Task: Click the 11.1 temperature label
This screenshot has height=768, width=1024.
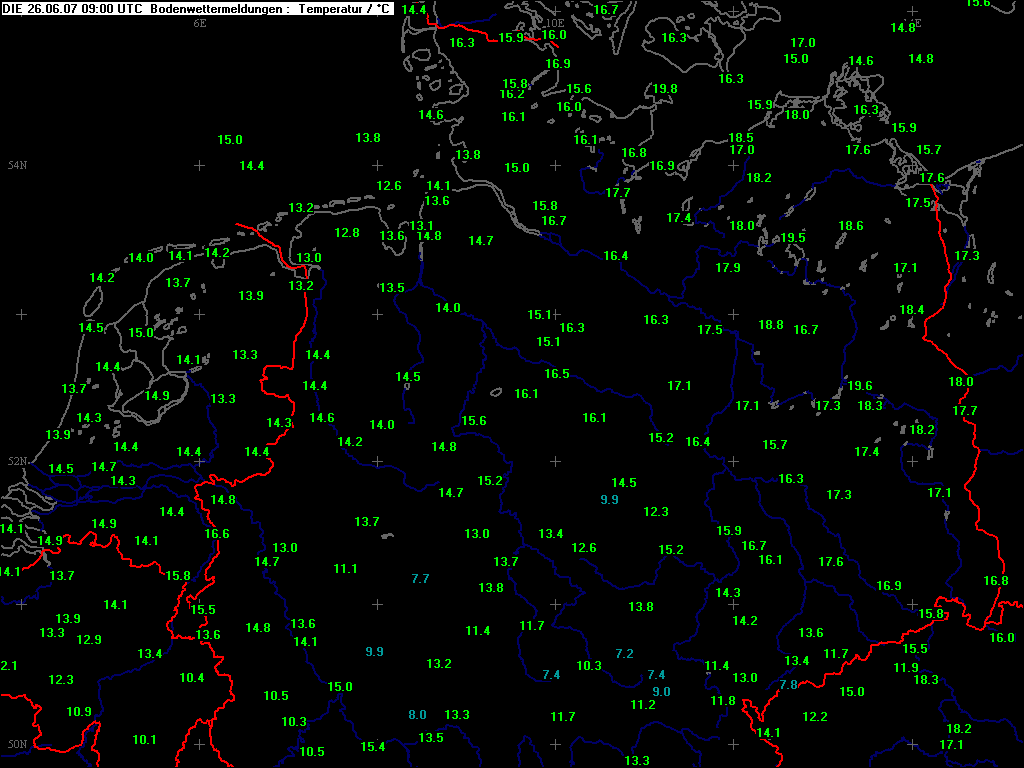Action: pos(346,569)
